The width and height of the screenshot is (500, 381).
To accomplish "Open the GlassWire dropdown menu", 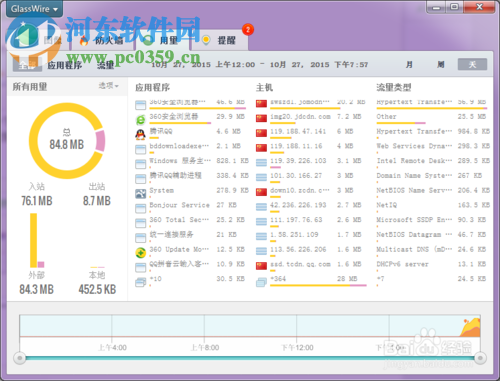I will tap(34, 9).
